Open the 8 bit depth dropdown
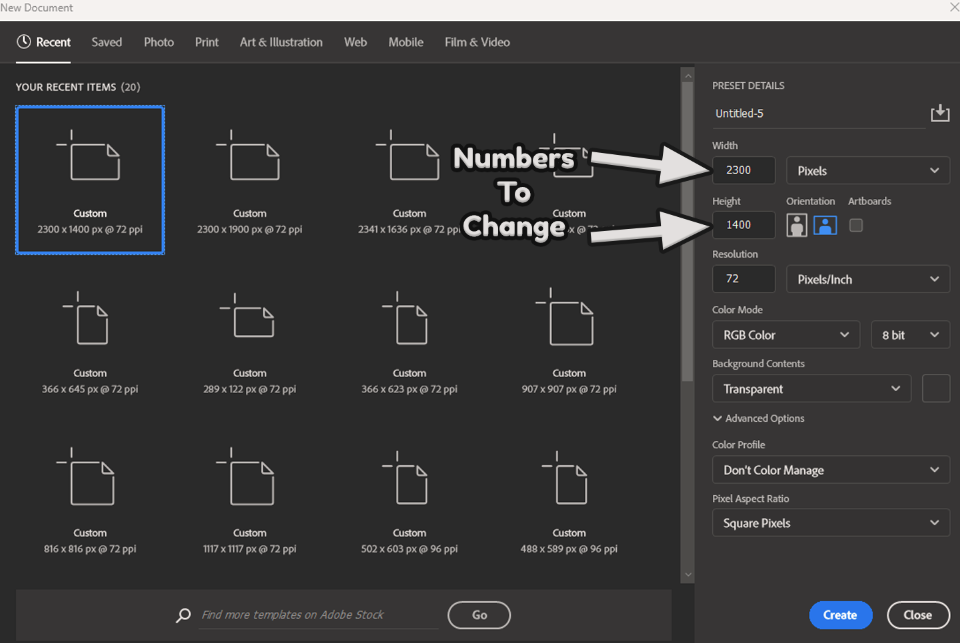 (910, 334)
